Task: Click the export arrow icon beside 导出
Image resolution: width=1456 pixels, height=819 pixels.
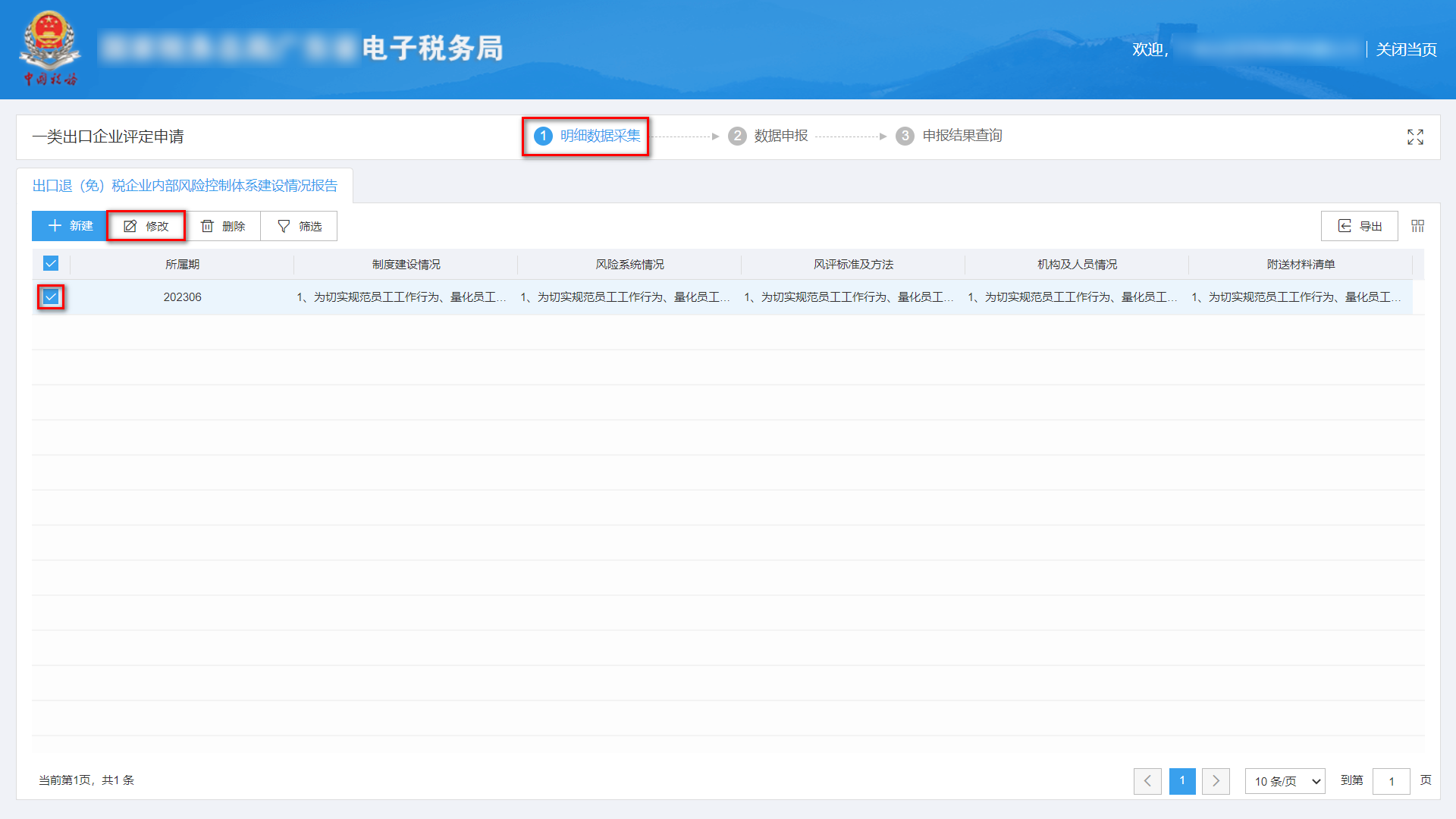Action: [1344, 225]
